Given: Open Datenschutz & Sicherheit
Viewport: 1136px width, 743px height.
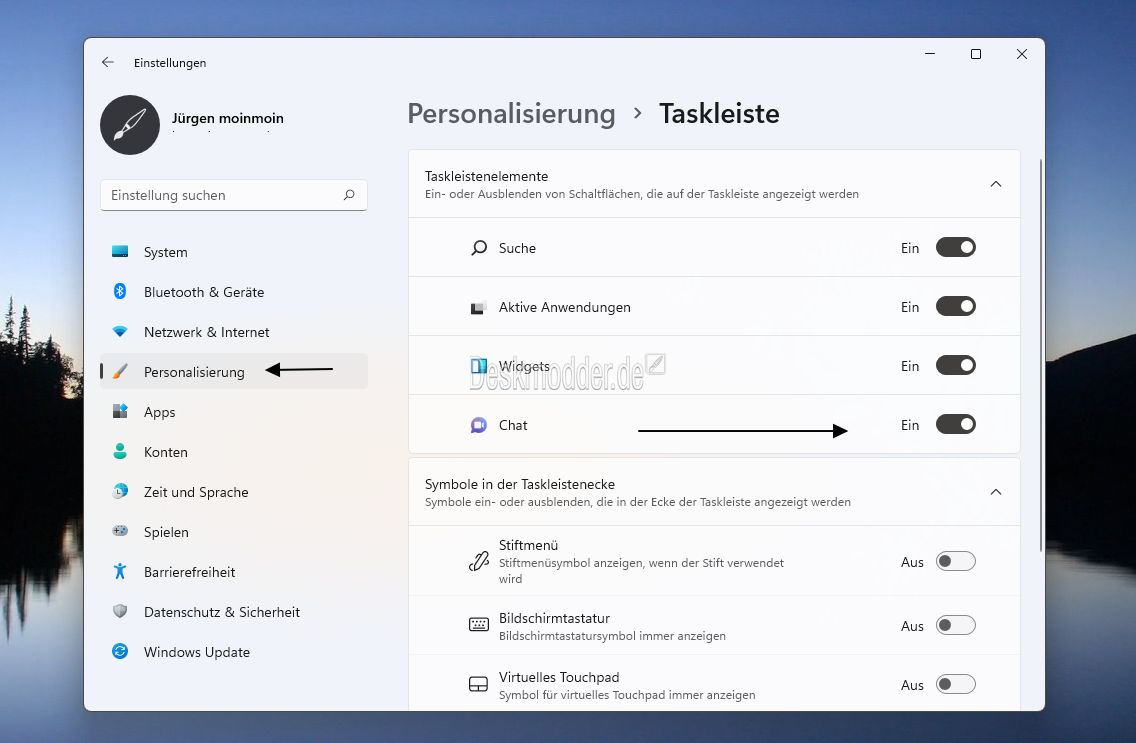Looking at the screenshot, I should [233, 611].
